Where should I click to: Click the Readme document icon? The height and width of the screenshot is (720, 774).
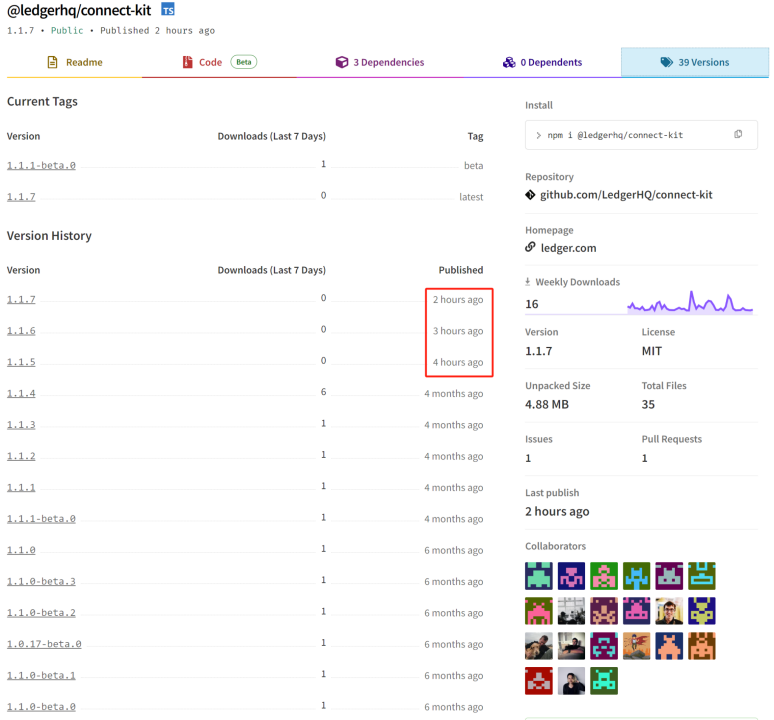click(52, 62)
